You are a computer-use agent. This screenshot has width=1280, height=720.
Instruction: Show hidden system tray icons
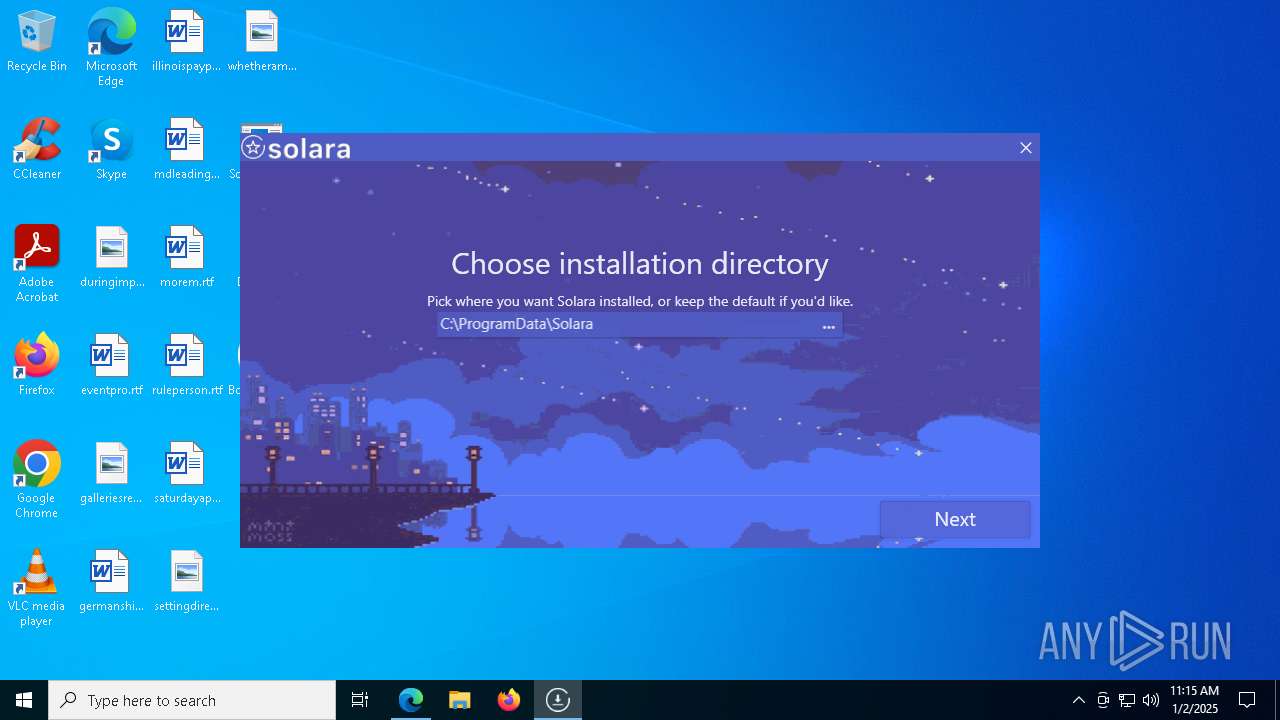click(x=1078, y=700)
